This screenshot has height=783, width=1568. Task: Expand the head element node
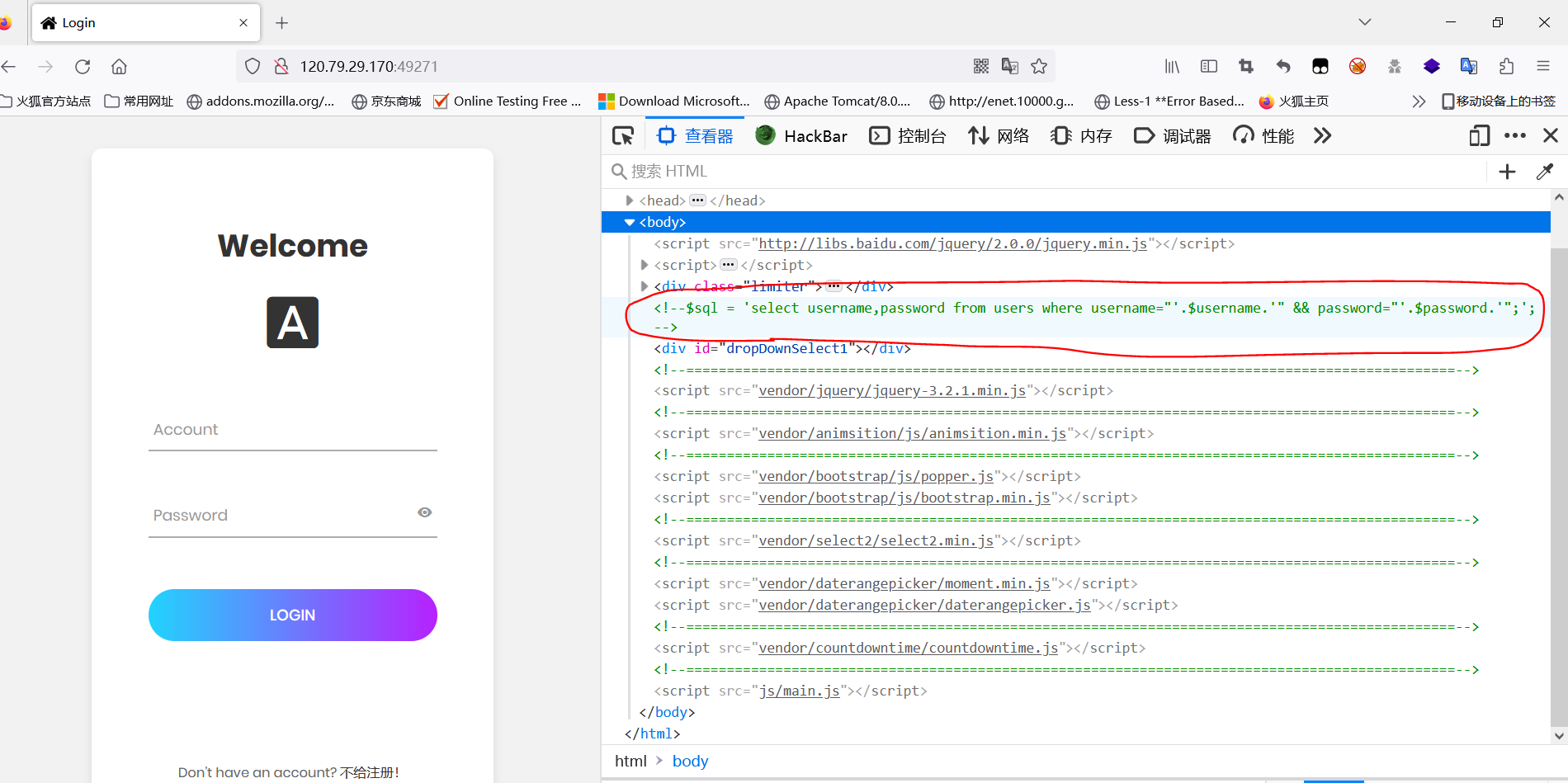coord(630,200)
